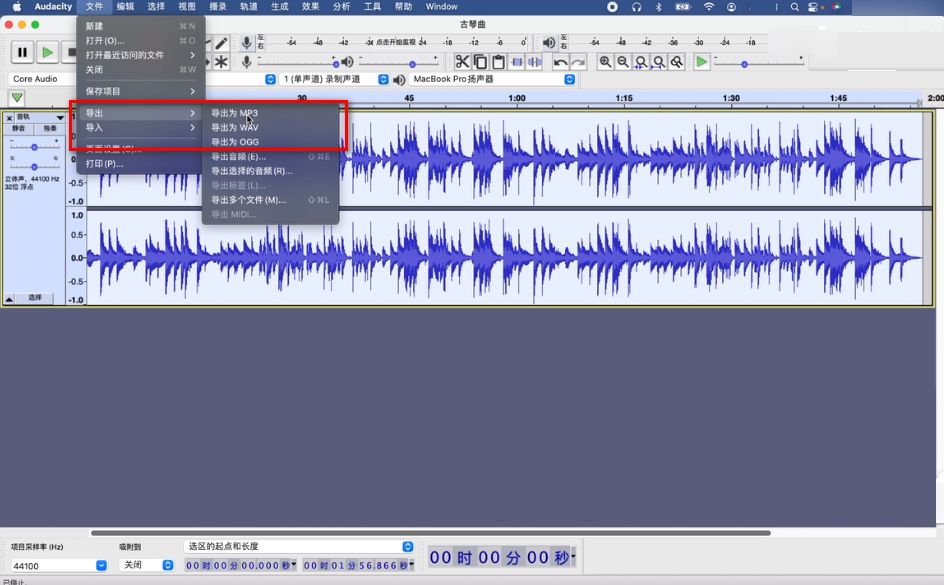
Task: Choose 打印(P)... in the File menu
Action: coord(141,164)
